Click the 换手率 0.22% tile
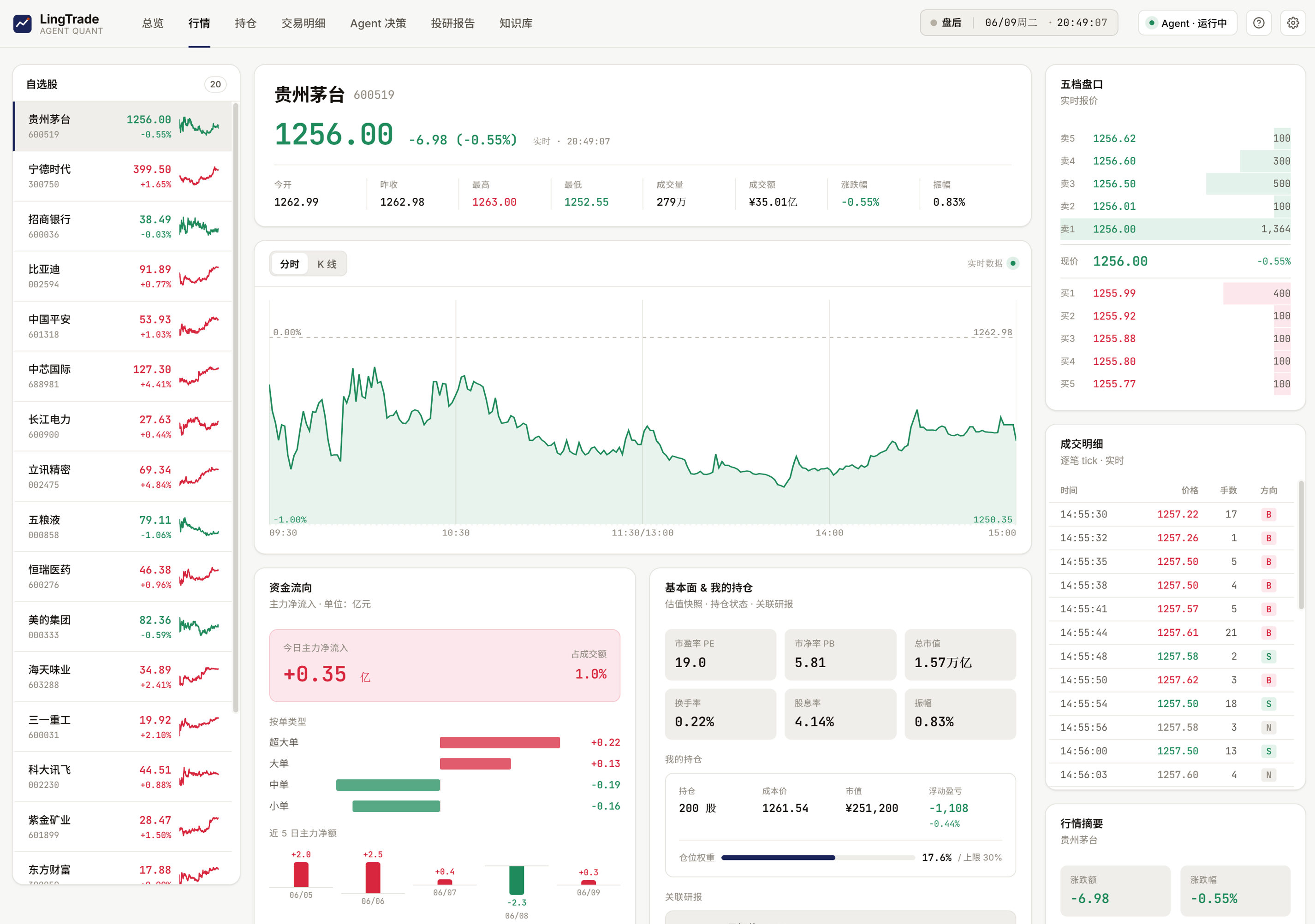1315x924 pixels. tap(720, 714)
